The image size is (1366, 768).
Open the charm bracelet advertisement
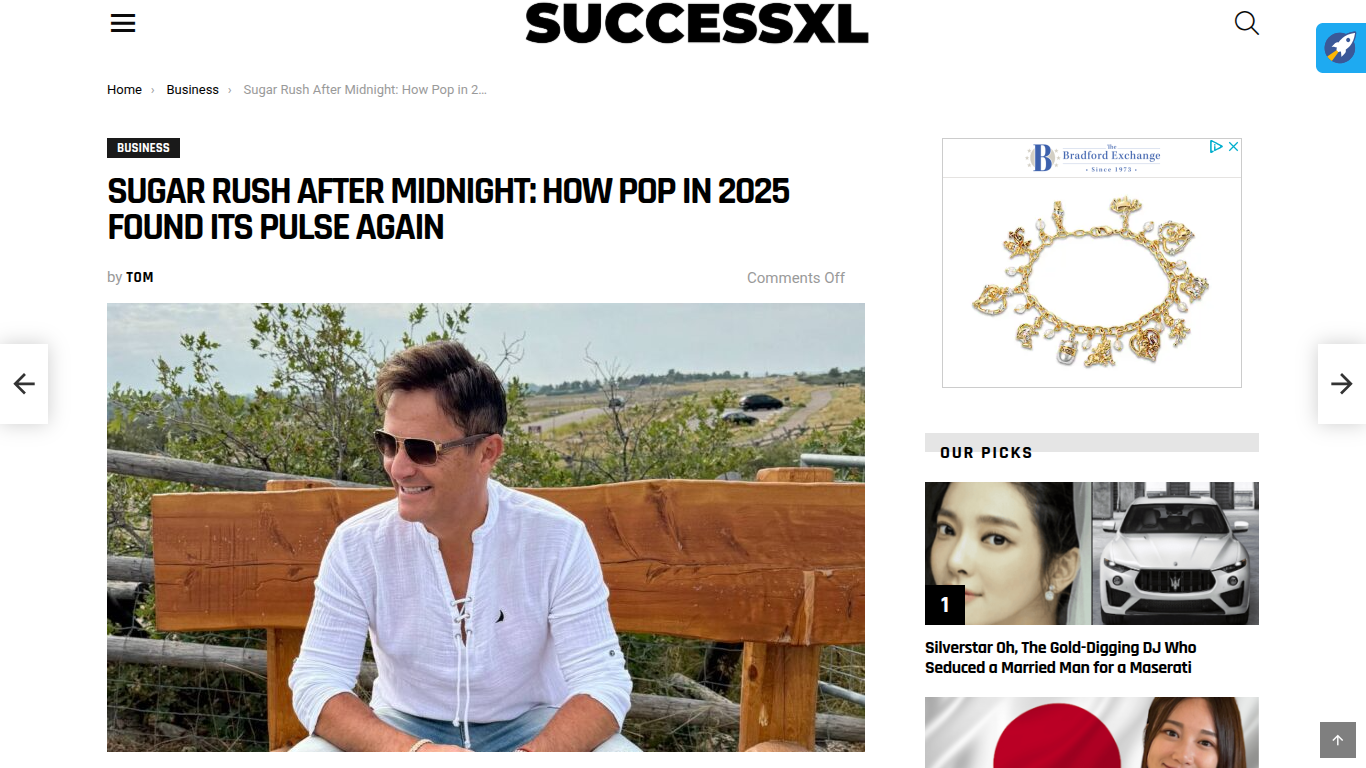click(1092, 282)
